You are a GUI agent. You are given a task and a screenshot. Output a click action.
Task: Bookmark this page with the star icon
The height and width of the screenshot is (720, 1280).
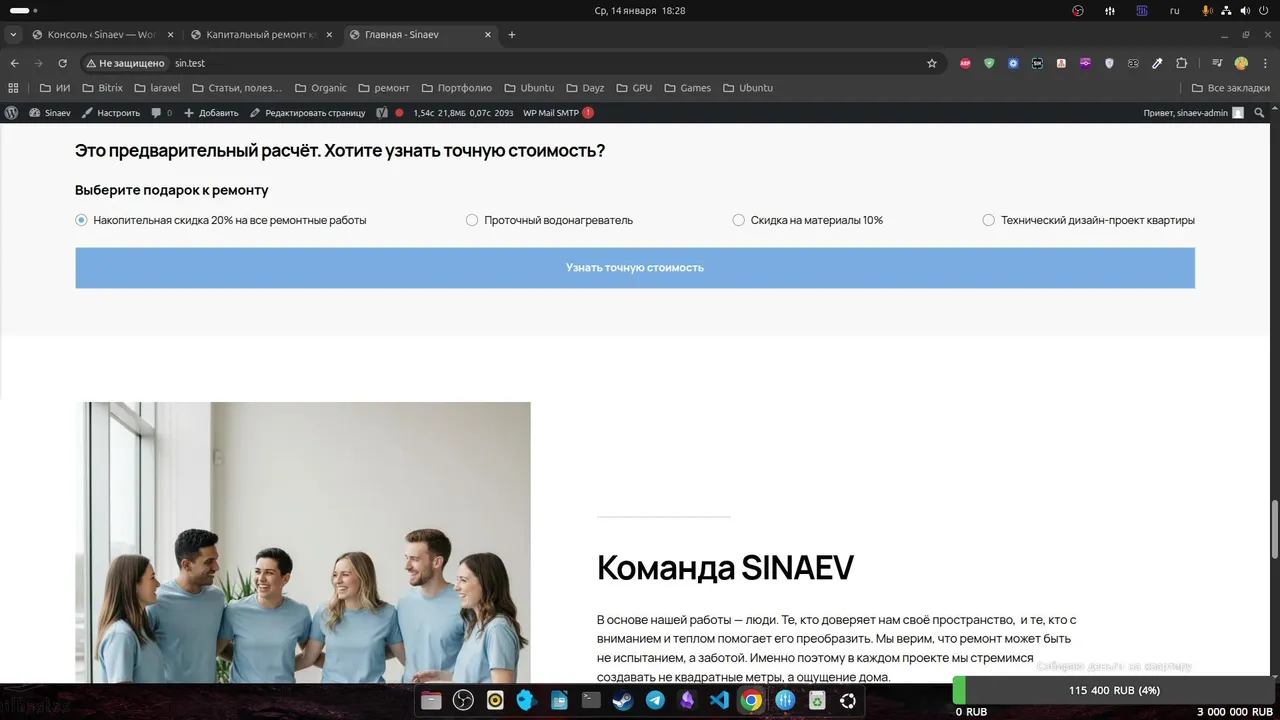tap(932, 63)
